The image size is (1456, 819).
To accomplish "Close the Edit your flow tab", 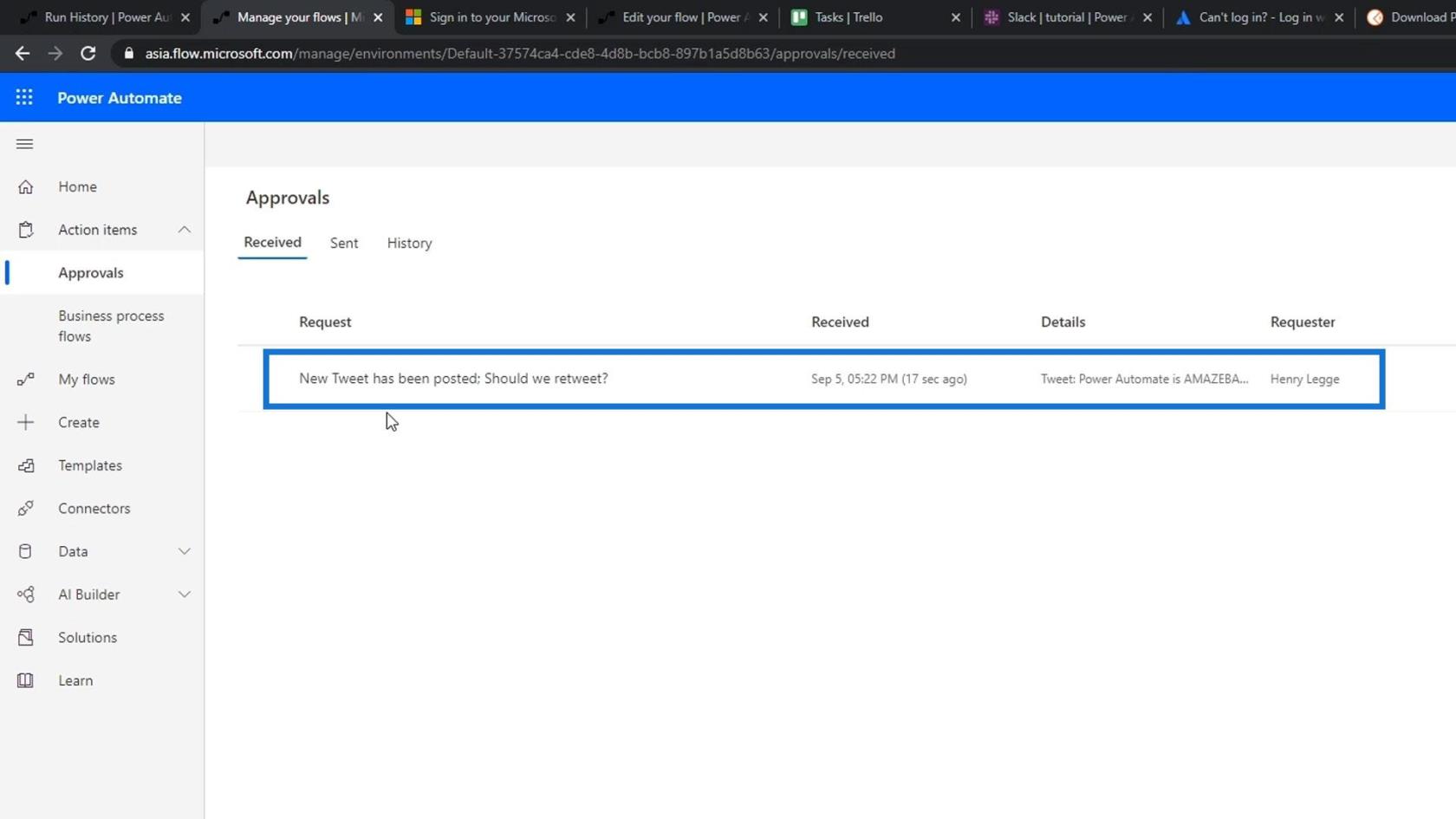I will click(763, 17).
